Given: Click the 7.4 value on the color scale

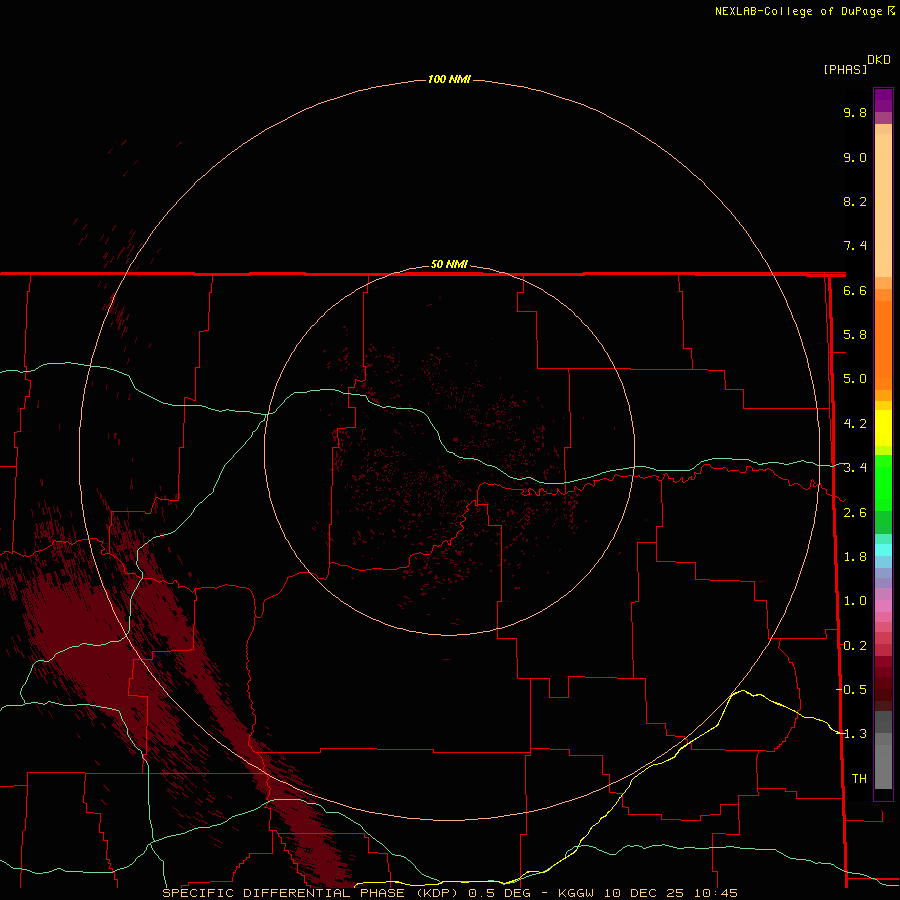Looking at the screenshot, I should pos(855,246).
